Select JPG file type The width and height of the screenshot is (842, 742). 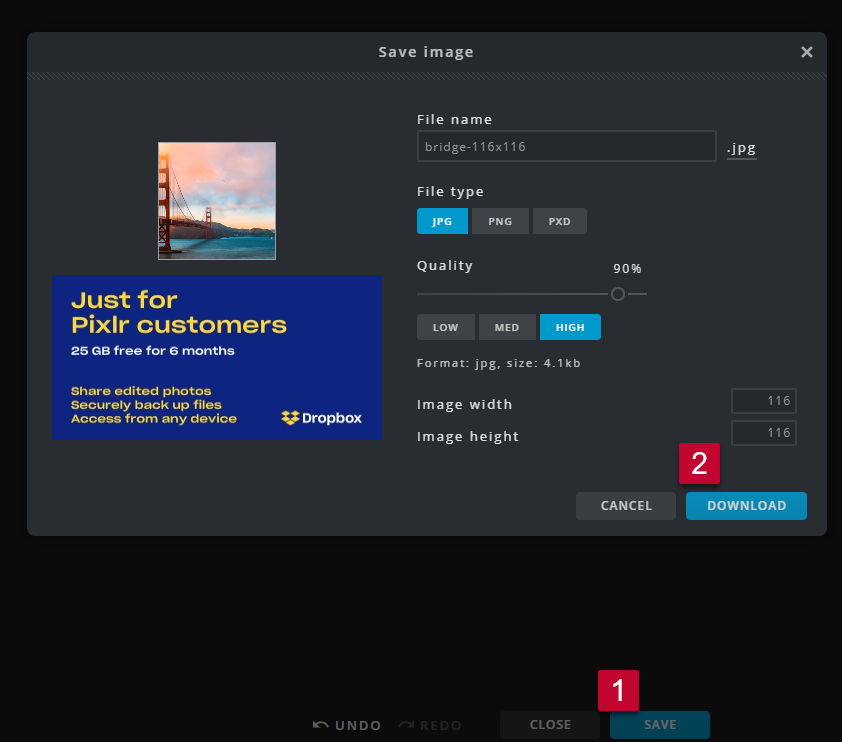point(442,221)
